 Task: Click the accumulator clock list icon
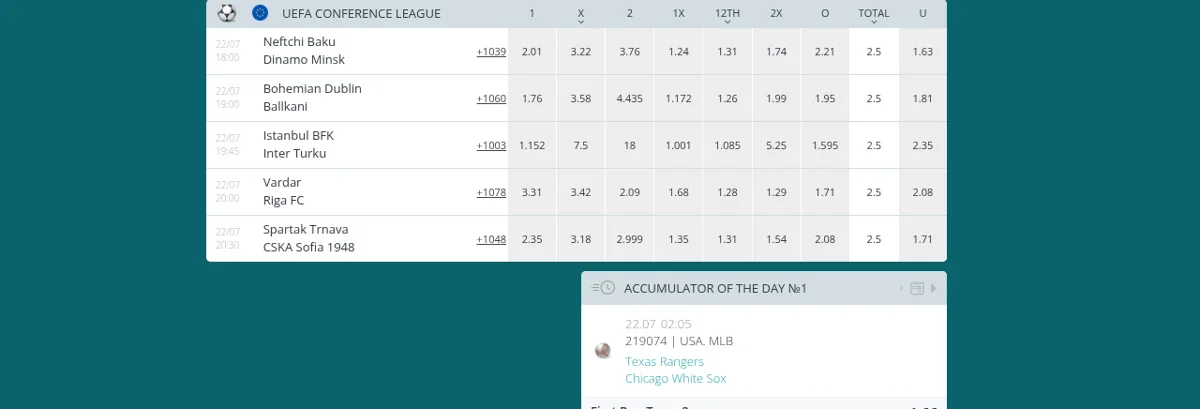coord(603,288)
